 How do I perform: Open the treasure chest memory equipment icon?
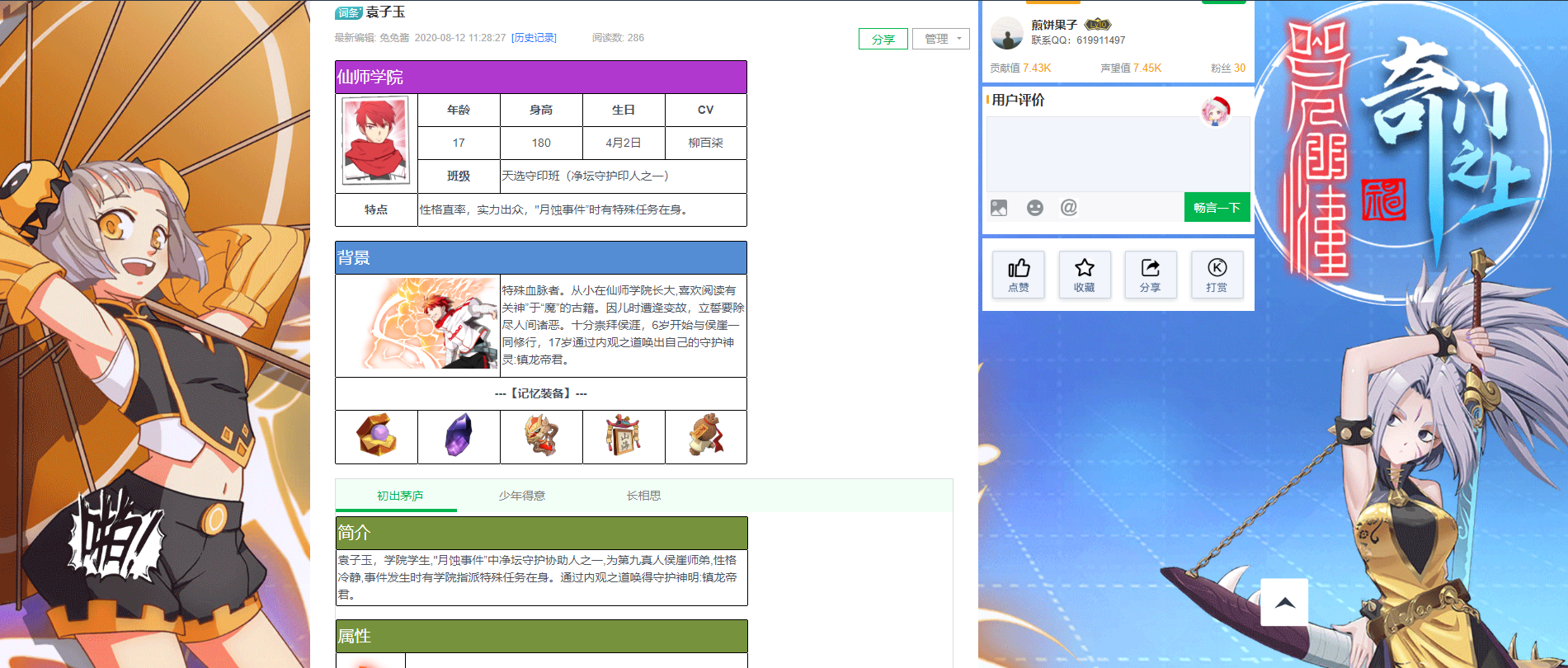point(376,435)
